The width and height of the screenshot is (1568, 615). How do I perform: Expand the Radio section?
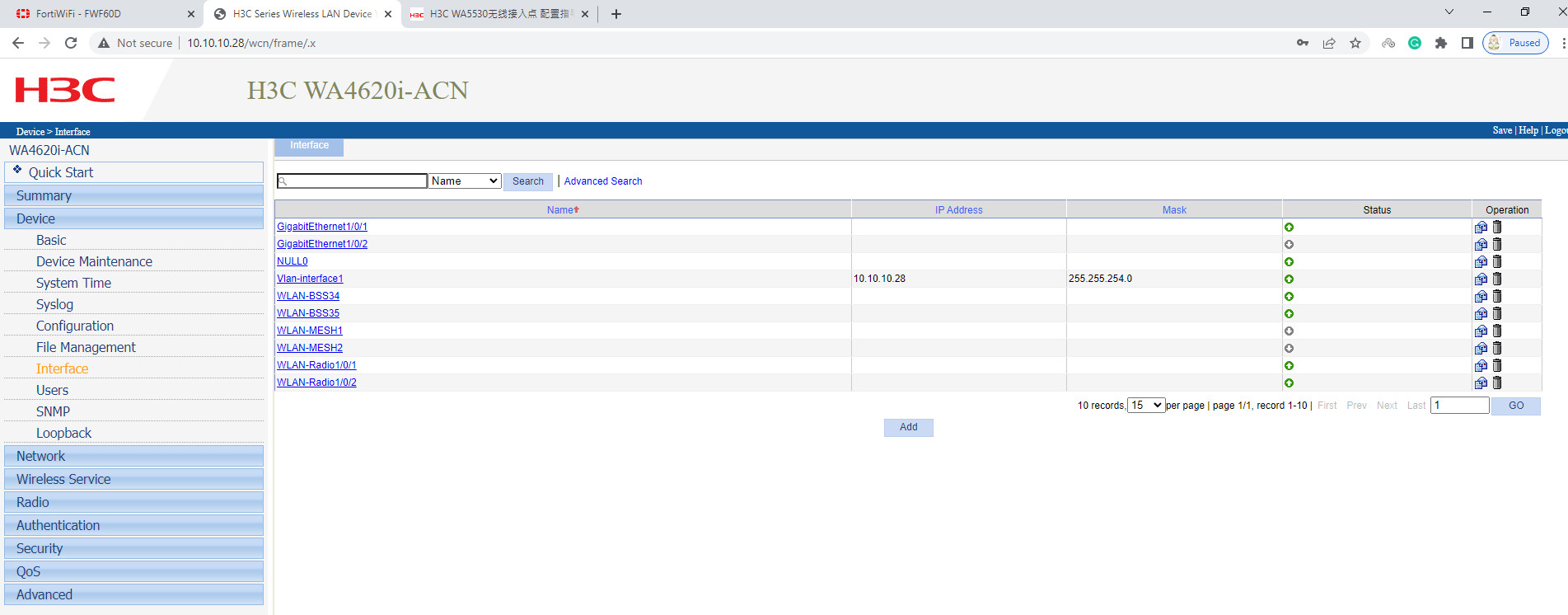tap(133, 502)
